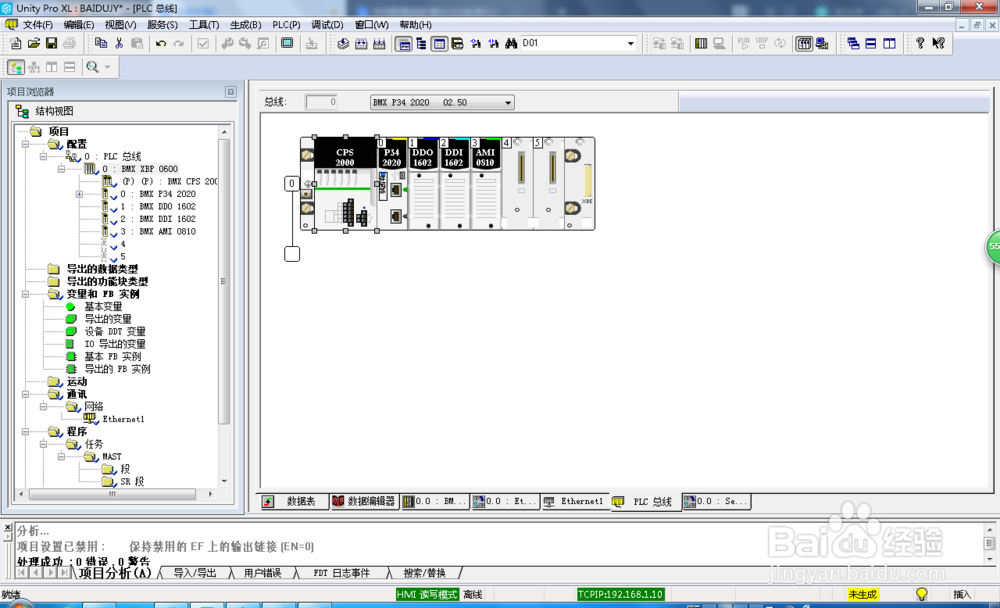Collapse the 配置 tree node
This screenshot has width=1000, height=608.
[x=25, y=144]
